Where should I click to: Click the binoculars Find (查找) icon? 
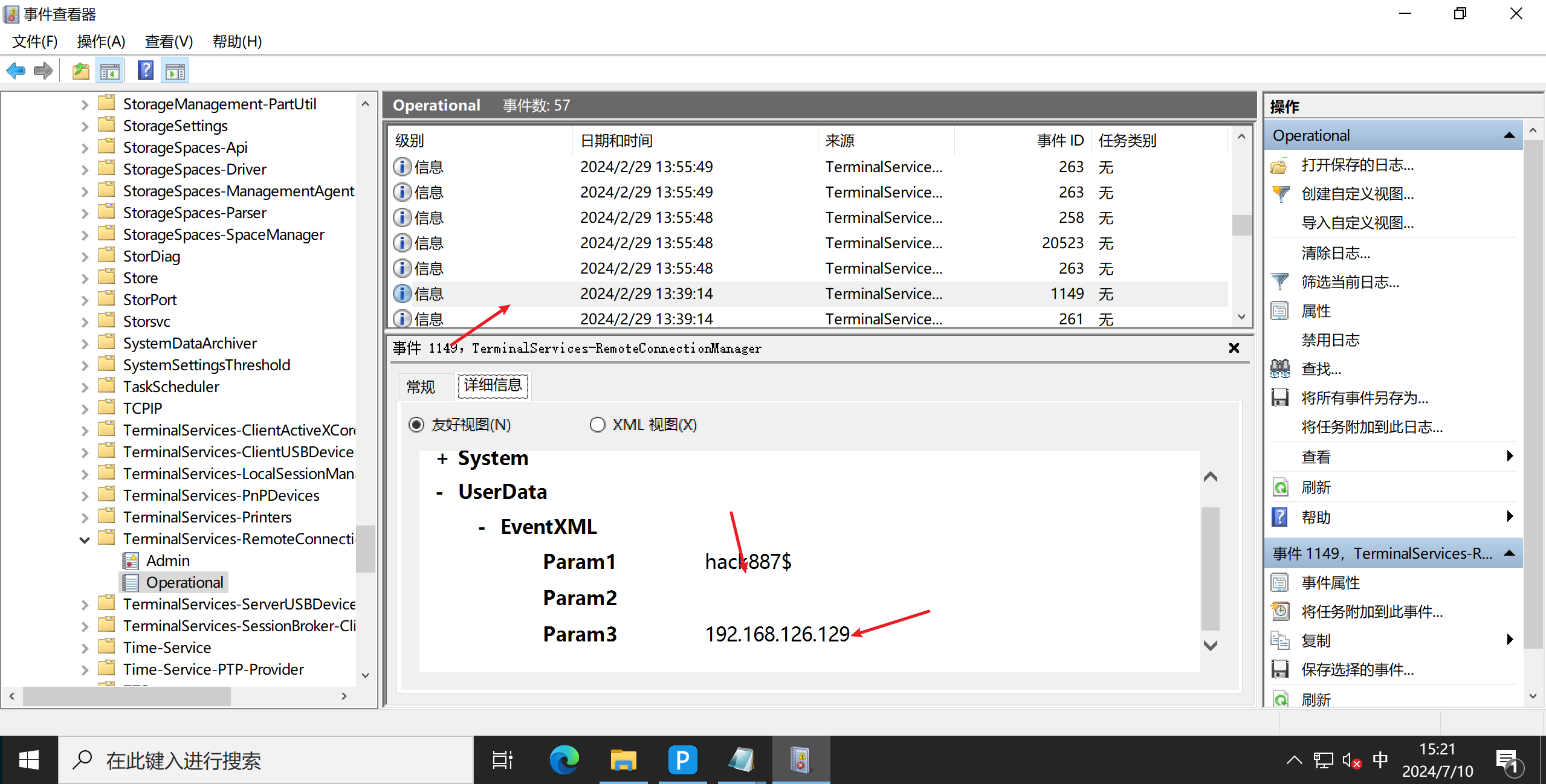(1280, 368)
